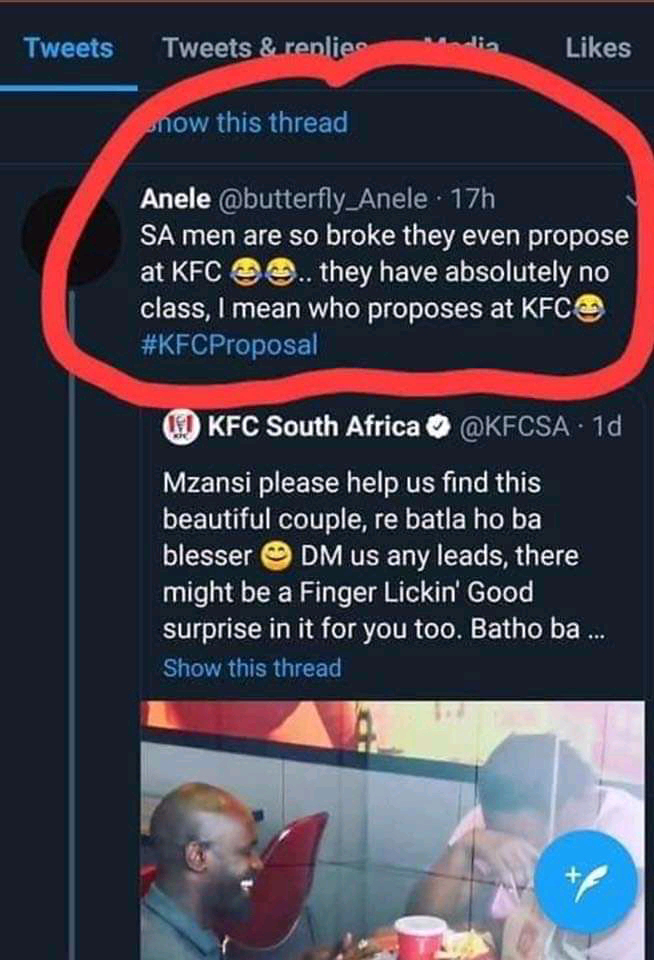Viewport: 654px width, 960px height.
Task: Open the Tweets & replies tab
Action: (265, 47)
